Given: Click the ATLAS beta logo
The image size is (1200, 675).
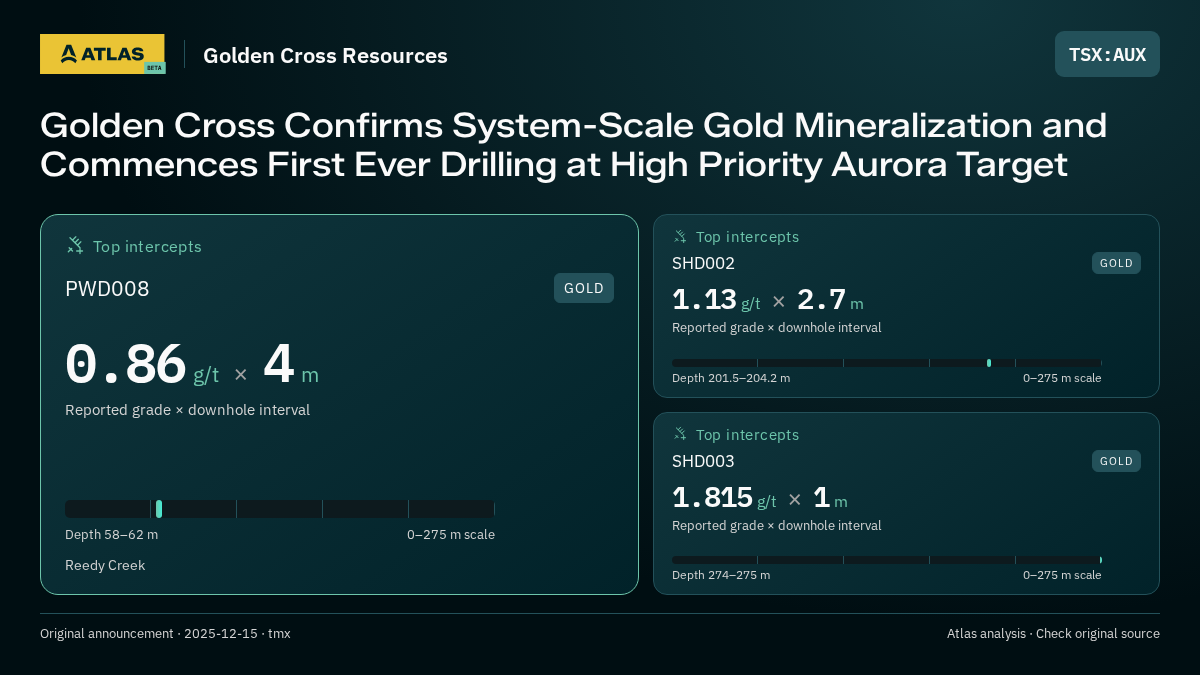Looking at the screenshot, I should click(102, 54).
